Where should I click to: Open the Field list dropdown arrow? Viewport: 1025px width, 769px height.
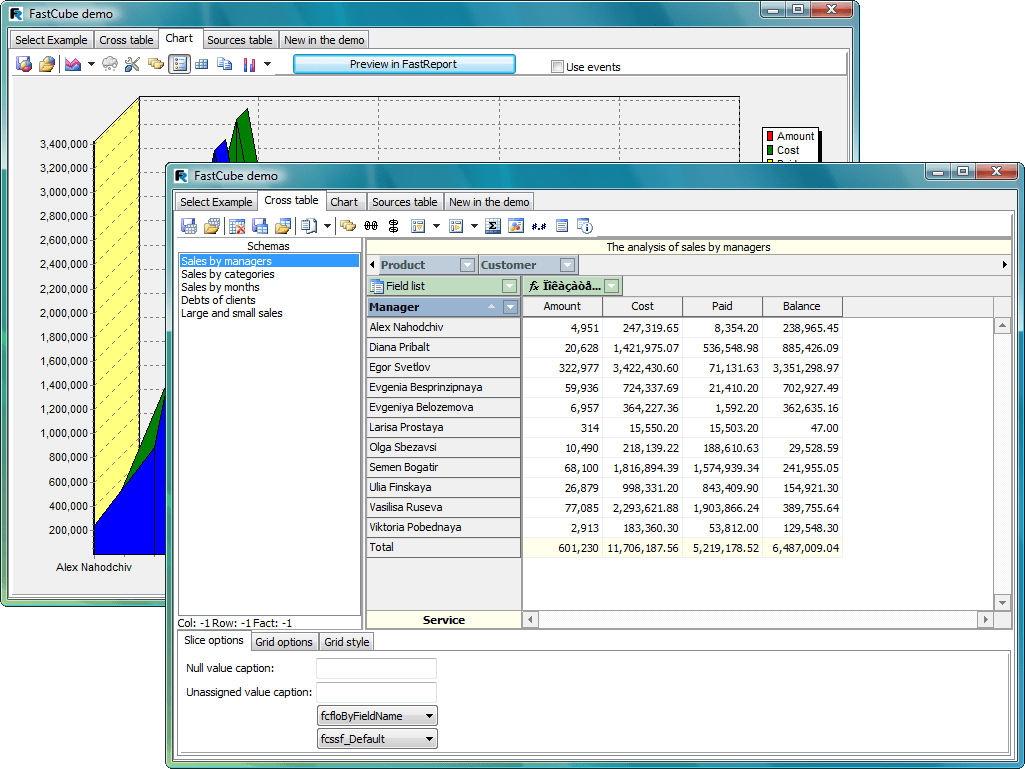pos(509,286)
